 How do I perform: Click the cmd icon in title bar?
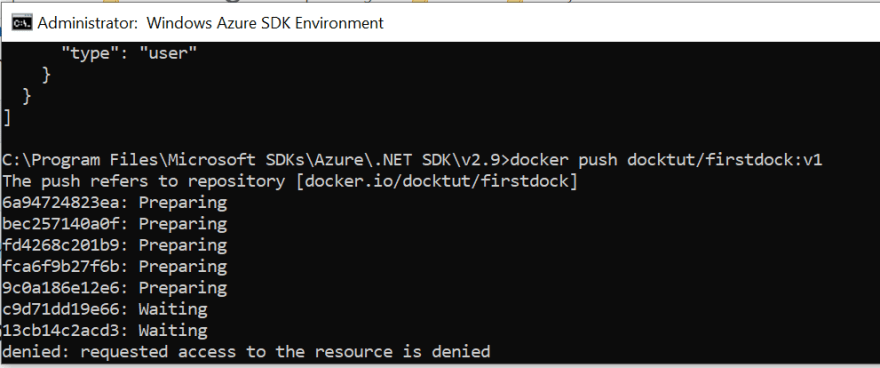pyautogui.click(x=22, y=23)
